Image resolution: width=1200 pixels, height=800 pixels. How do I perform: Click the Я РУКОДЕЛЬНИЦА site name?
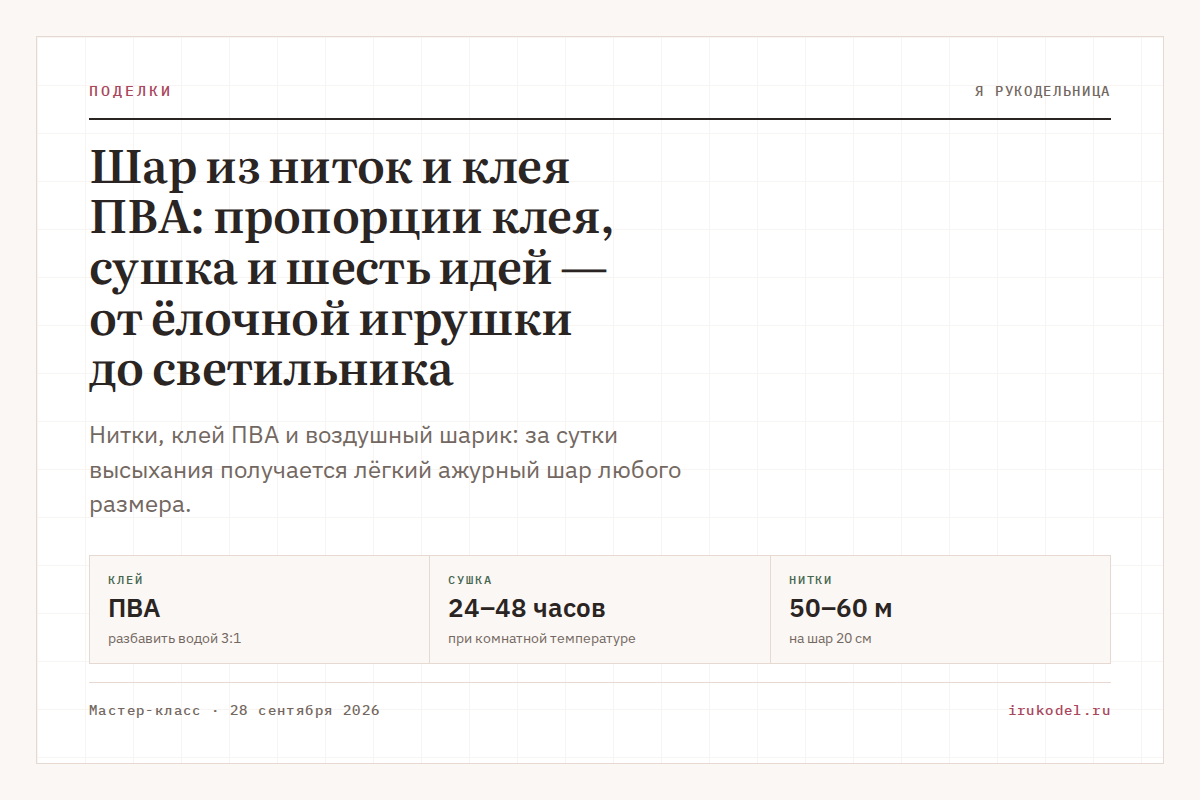click(1042, 91)
